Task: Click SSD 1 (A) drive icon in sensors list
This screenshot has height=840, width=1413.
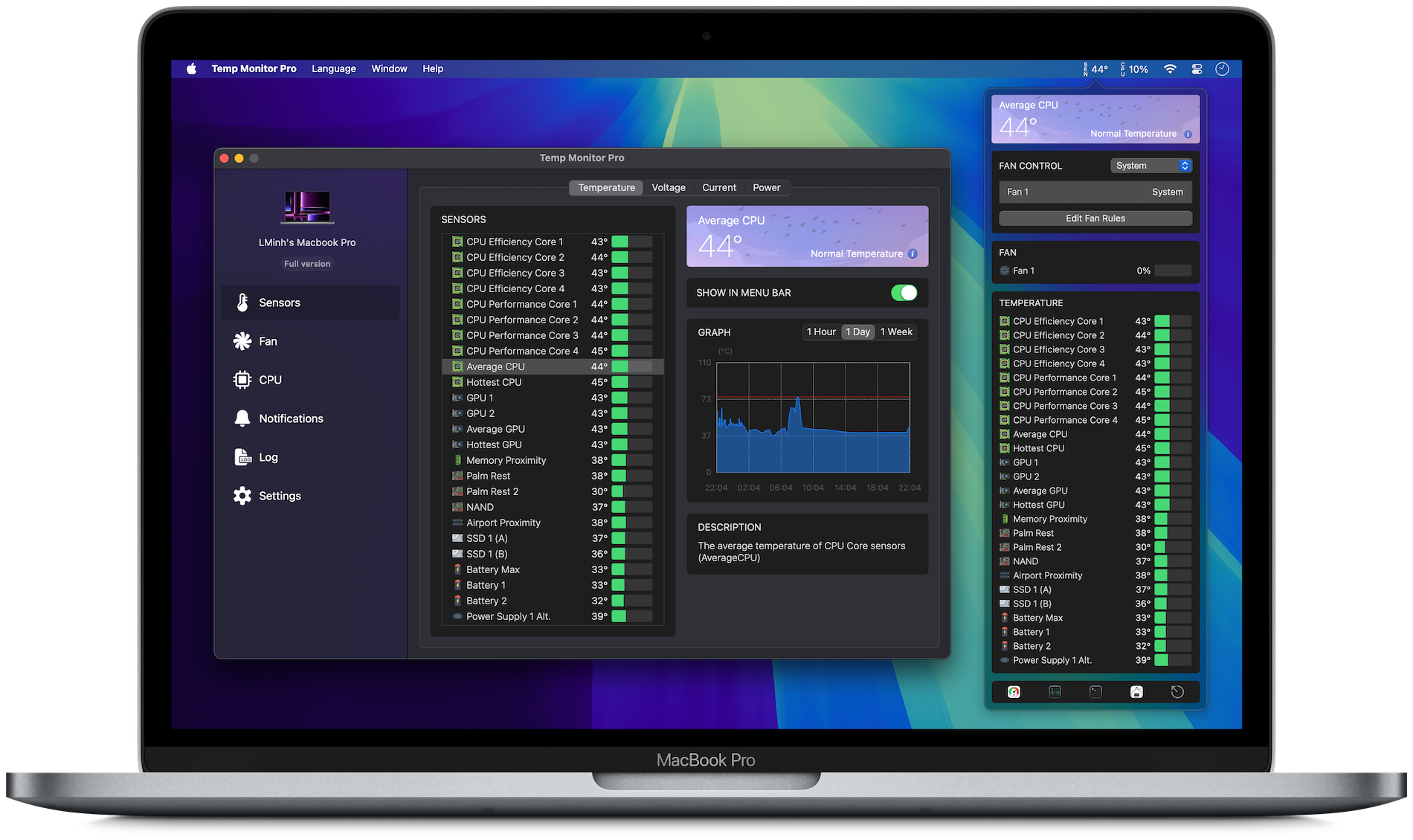Action: (457, 538)
